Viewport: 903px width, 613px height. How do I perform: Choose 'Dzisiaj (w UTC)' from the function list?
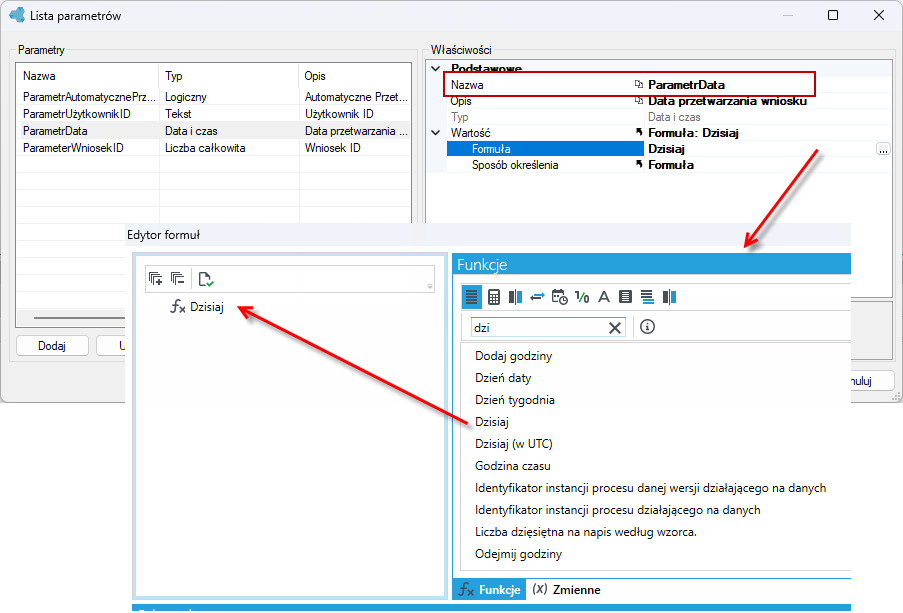(x=513, y=444)
